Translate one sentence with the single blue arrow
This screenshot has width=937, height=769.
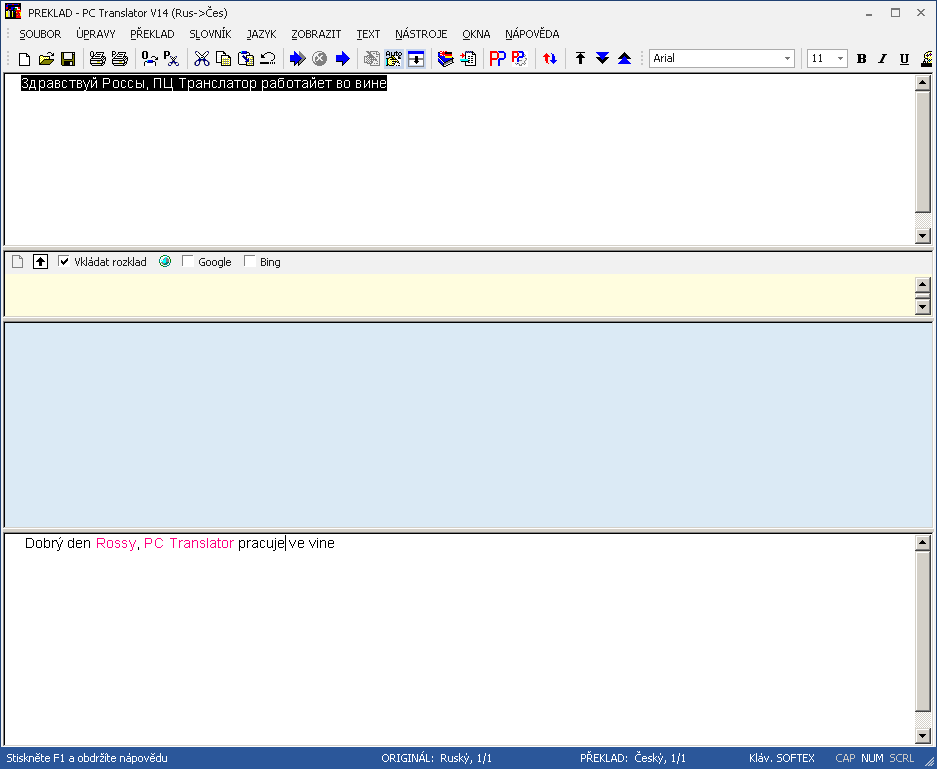click(x=342, y=59)
